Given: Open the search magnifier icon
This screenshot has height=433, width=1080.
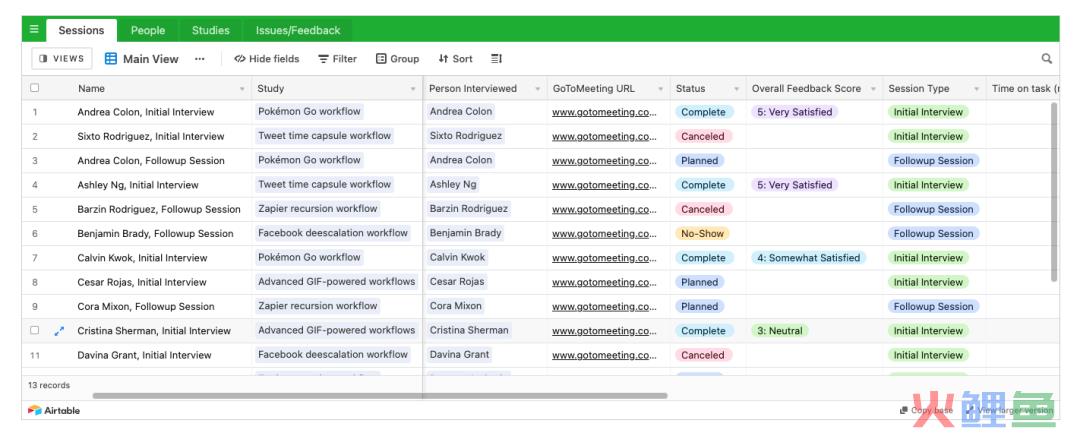Looking at the screenshot, I should tap(1046, 59).
